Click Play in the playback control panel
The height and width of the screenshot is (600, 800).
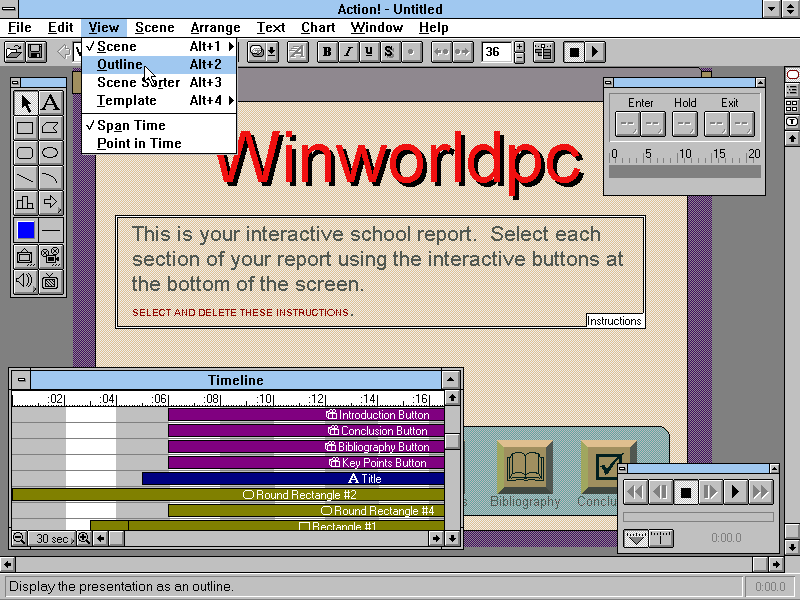click(736, 492)
